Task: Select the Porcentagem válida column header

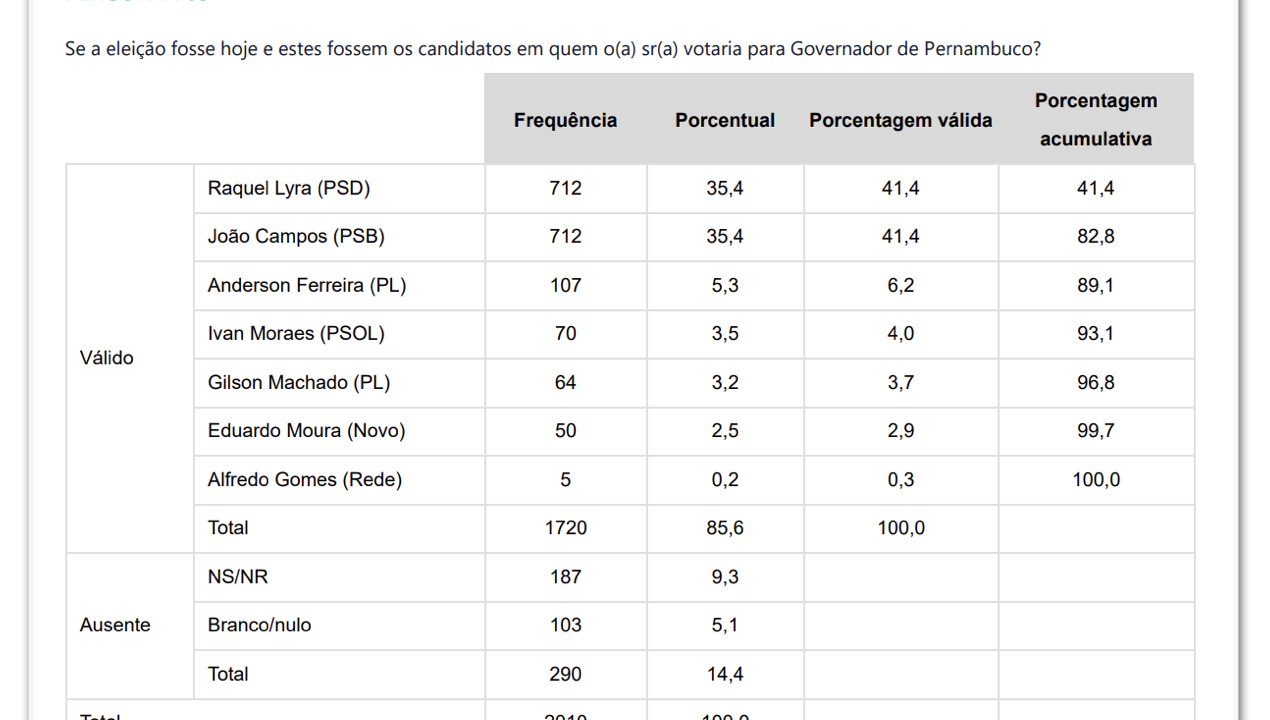Action: (900, 120)
